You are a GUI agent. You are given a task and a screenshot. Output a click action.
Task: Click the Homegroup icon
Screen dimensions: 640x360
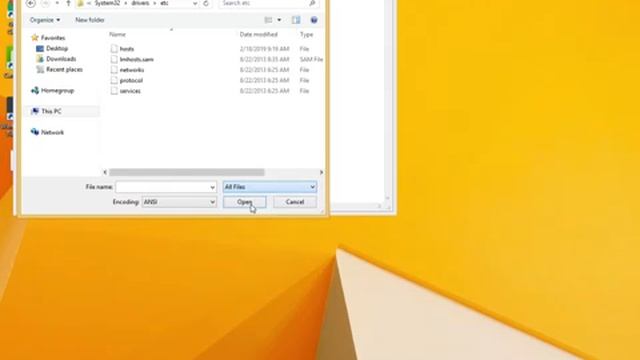tap(35, 90)
